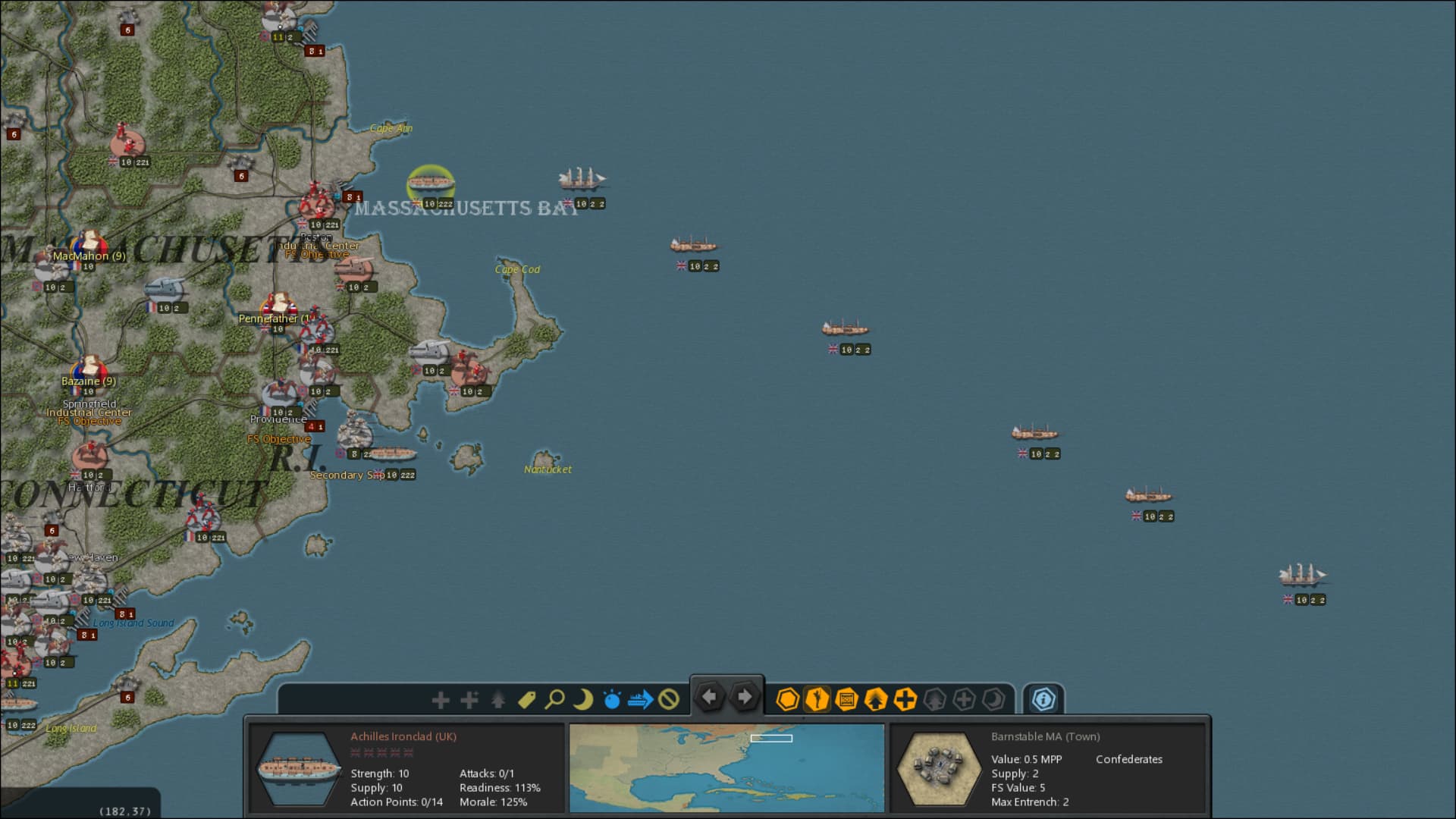Click the blue ship cruise arrow icon
The image size is (1456, 819).
pos(641,699)
